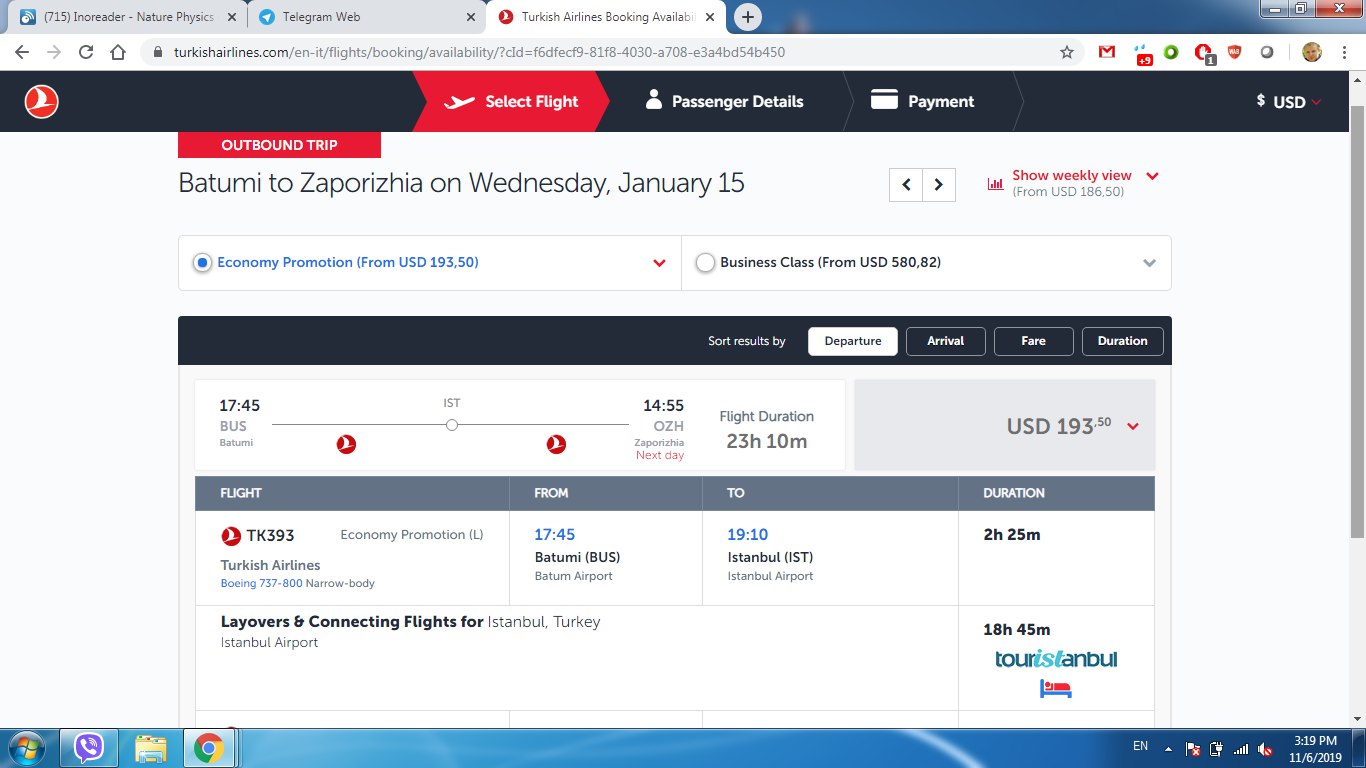Viewport: 1366px width, 768px height.
Task: Click the gray circle extension icon
Action: coord(1267,52)
